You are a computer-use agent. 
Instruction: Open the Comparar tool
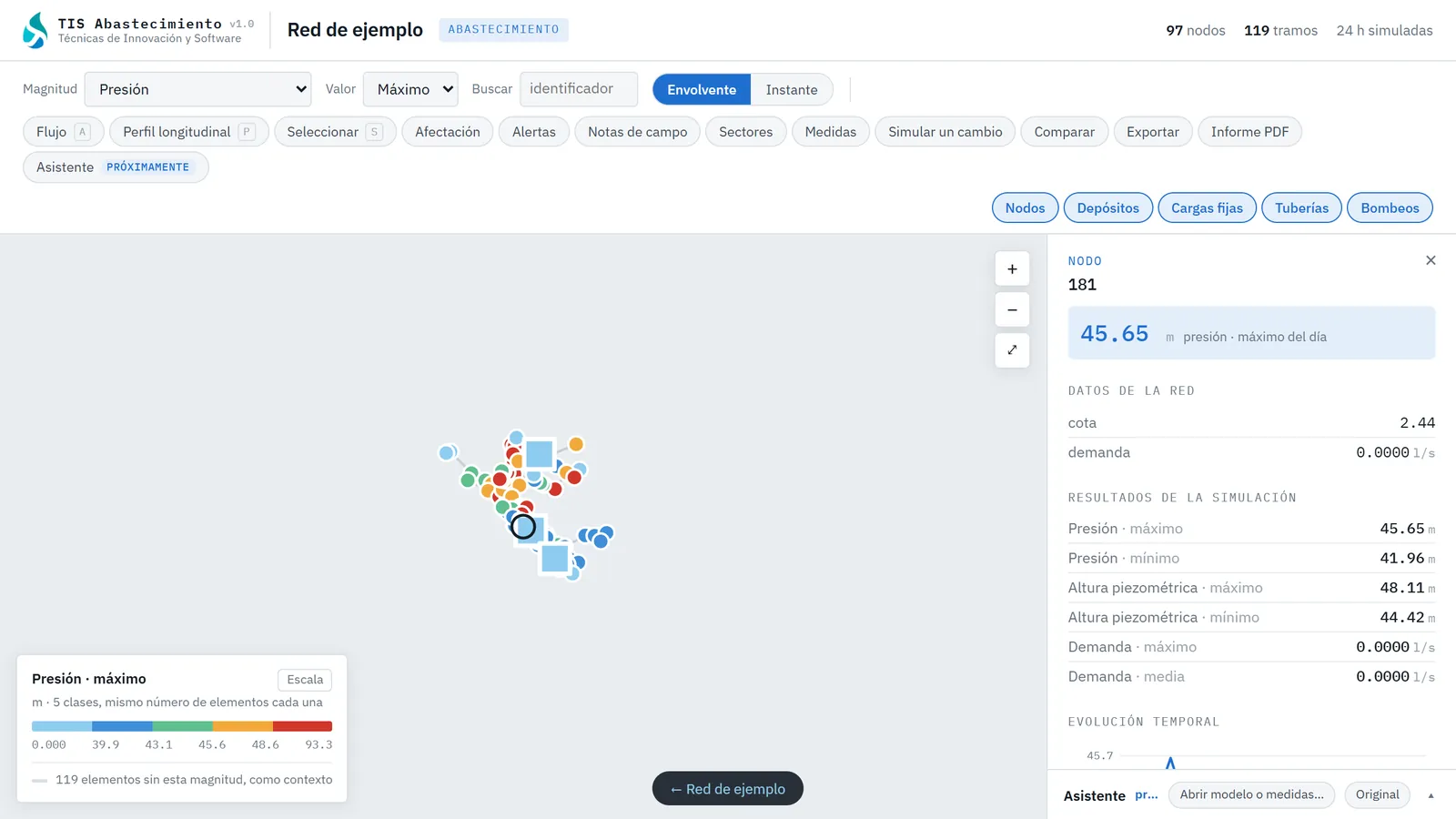click(1065, 132)
